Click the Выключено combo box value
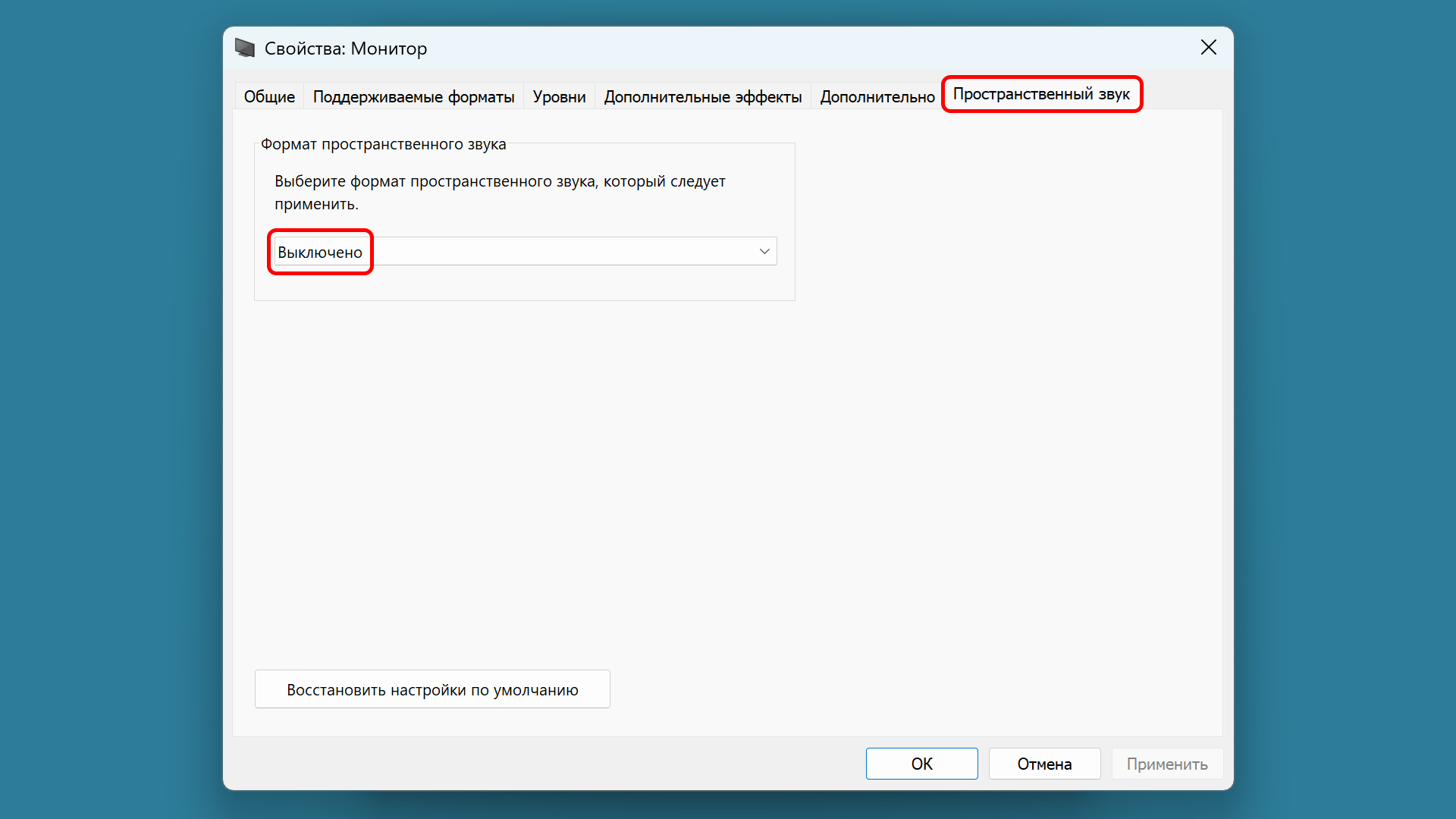The width and height of the screenshot is (1456, 819). (320, 252)
